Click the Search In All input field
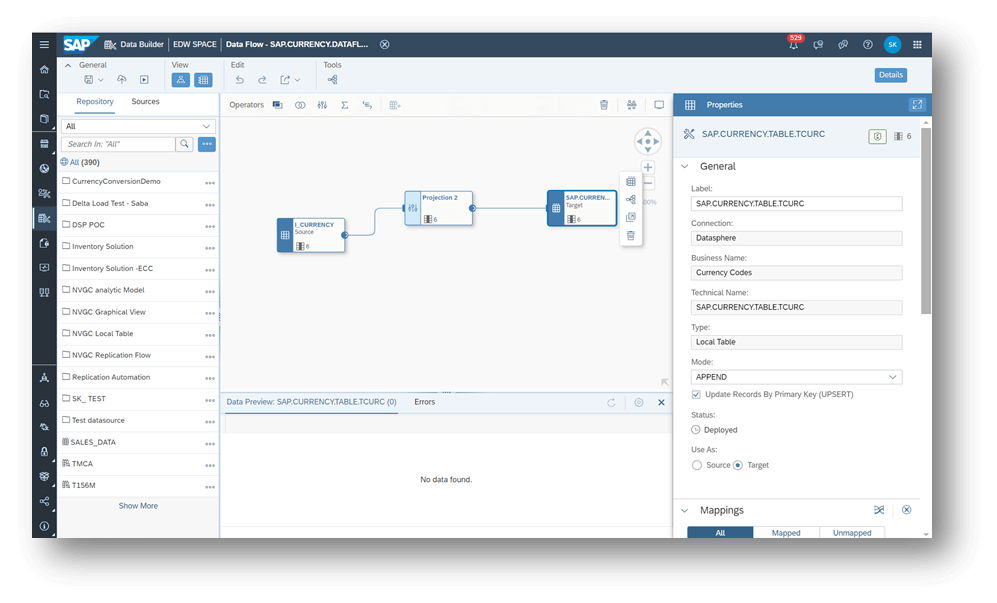The width and height of the screenshot is (997, 603). (x=118, y=144)
